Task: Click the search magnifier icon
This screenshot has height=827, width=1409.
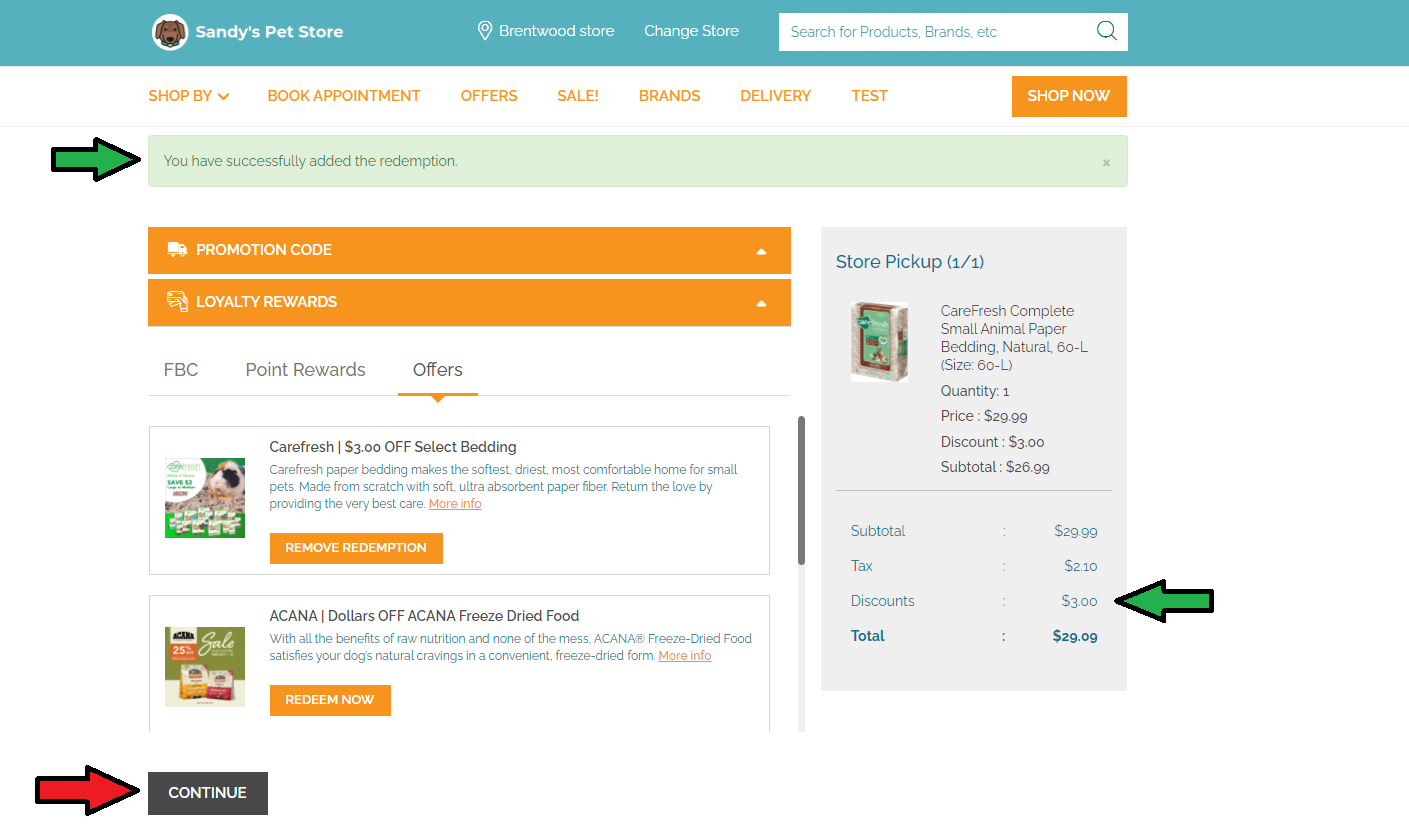Action: [1106, 31]
